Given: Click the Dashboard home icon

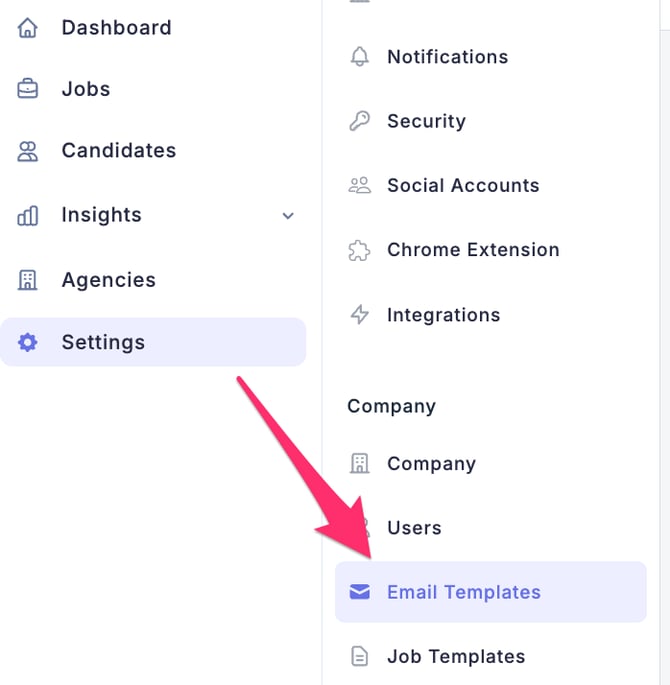Looking at the screenshot, I should coord(28,28).
